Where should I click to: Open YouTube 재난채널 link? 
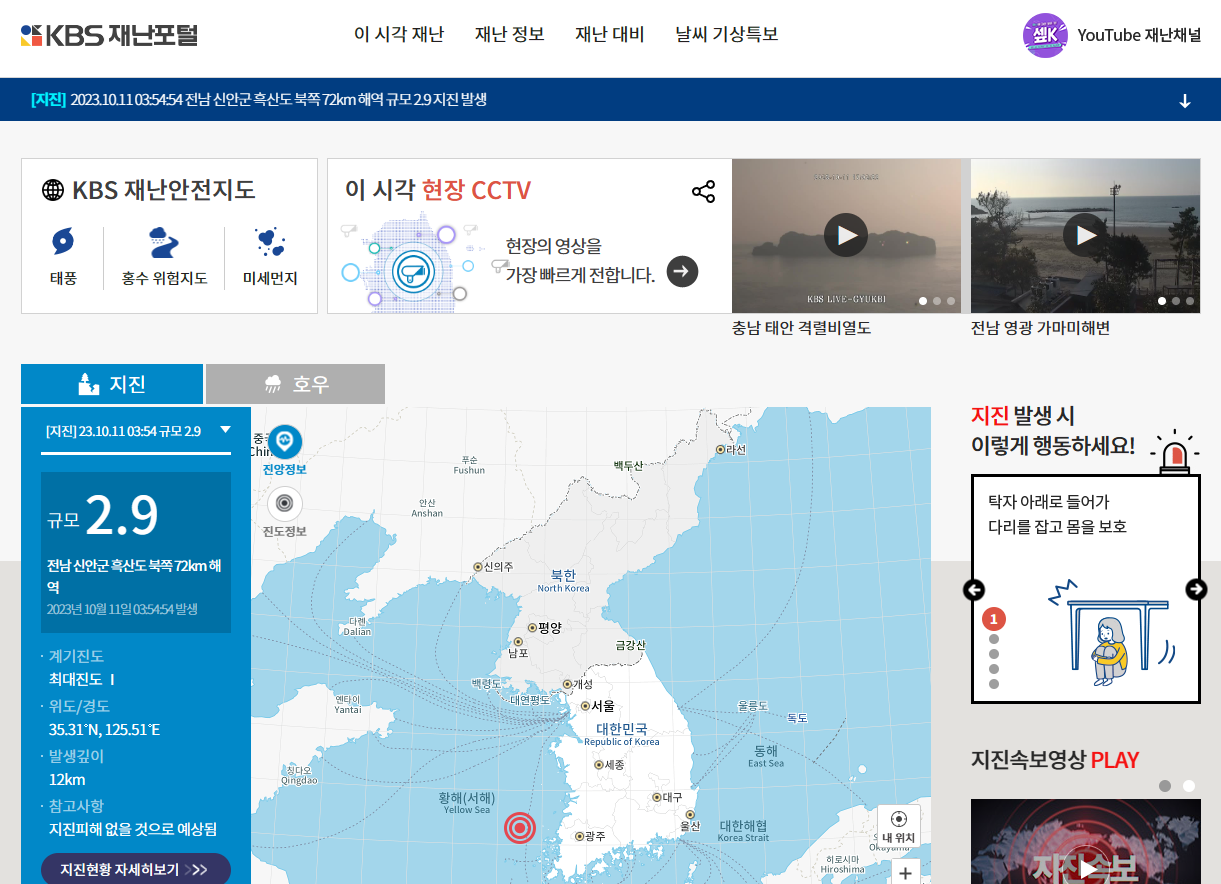pyautogui.click(x=1139, y=35)
